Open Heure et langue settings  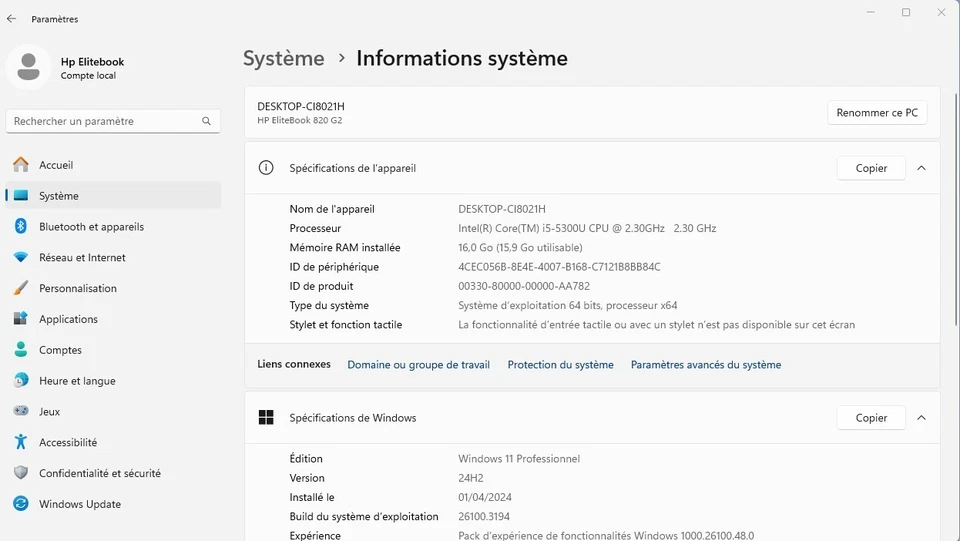pos(113,380)
